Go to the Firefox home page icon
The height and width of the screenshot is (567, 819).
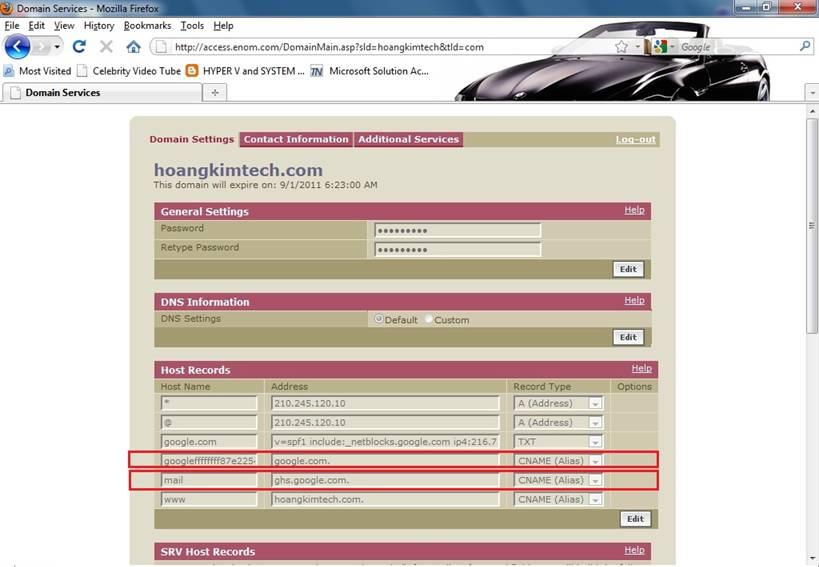point(134,47)
